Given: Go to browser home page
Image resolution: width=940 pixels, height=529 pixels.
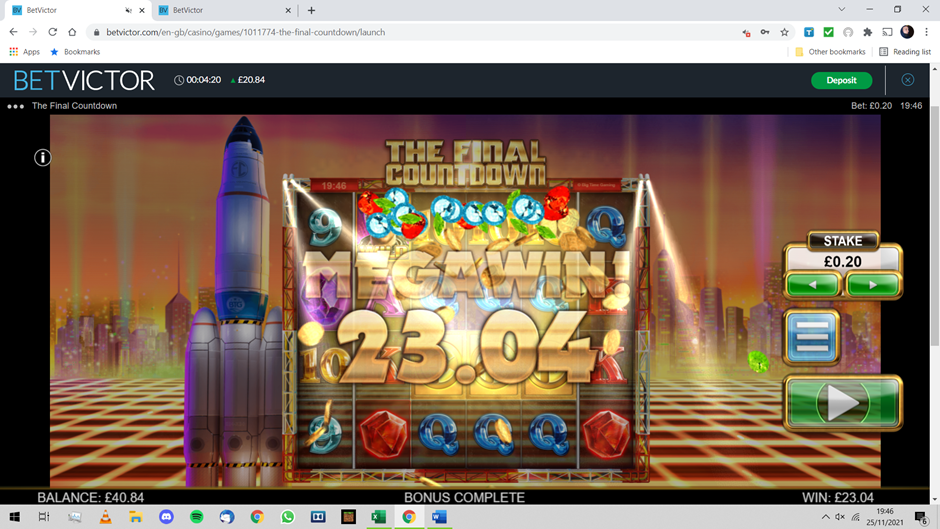Looking at the screenshot, I should (x=72, y=32).
